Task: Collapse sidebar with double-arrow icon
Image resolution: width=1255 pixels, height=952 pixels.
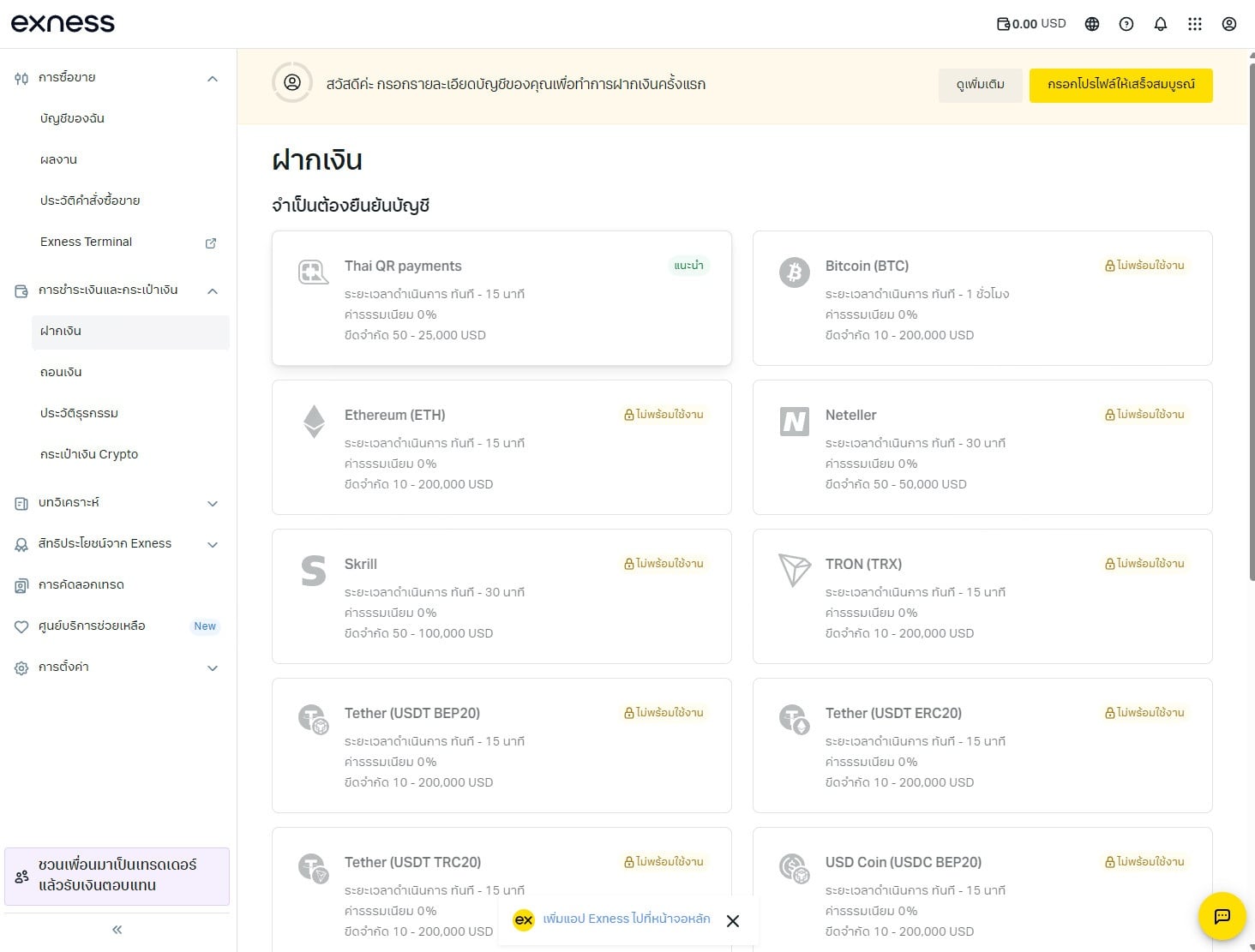Action: click(x=117, y=930)
